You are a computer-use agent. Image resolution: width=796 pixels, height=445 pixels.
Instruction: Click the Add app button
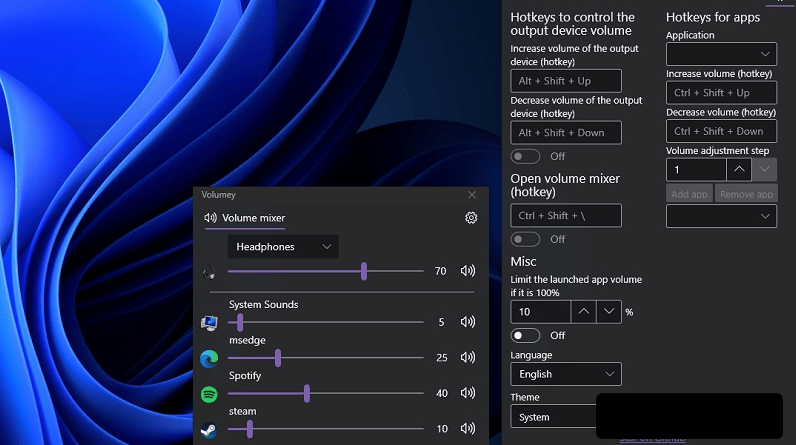coord(689,194)
